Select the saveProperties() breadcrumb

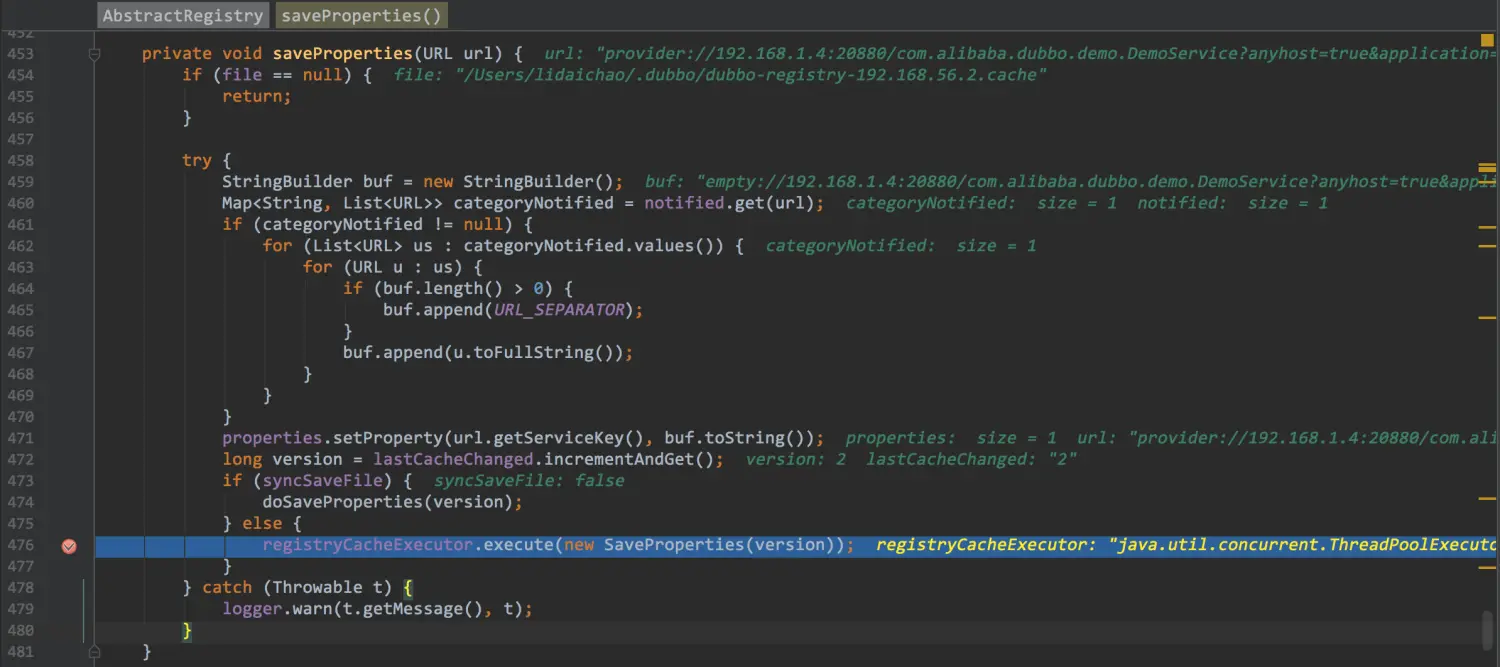click(361, 15)
